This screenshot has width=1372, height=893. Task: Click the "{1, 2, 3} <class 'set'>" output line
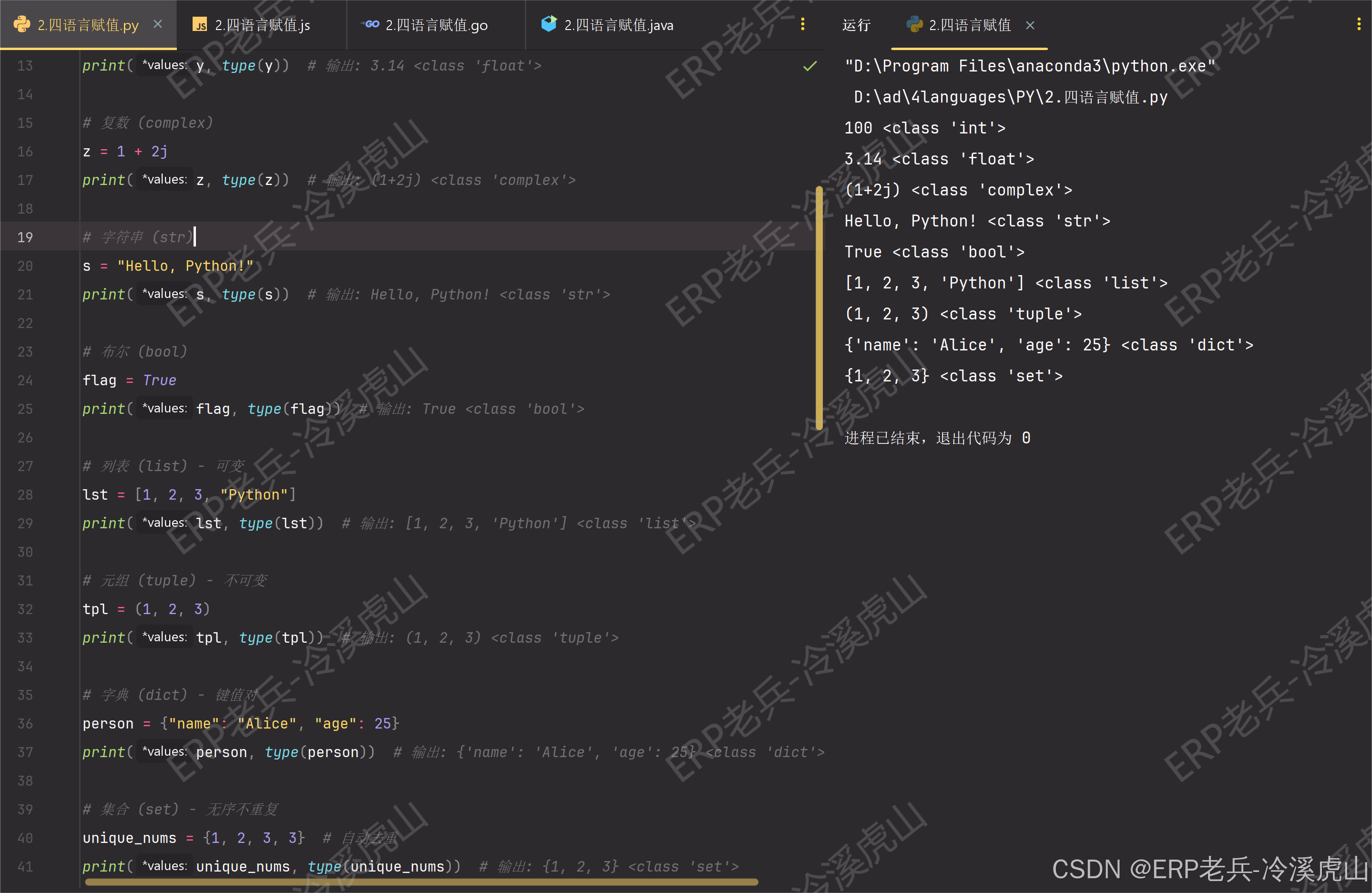(953, 377)
